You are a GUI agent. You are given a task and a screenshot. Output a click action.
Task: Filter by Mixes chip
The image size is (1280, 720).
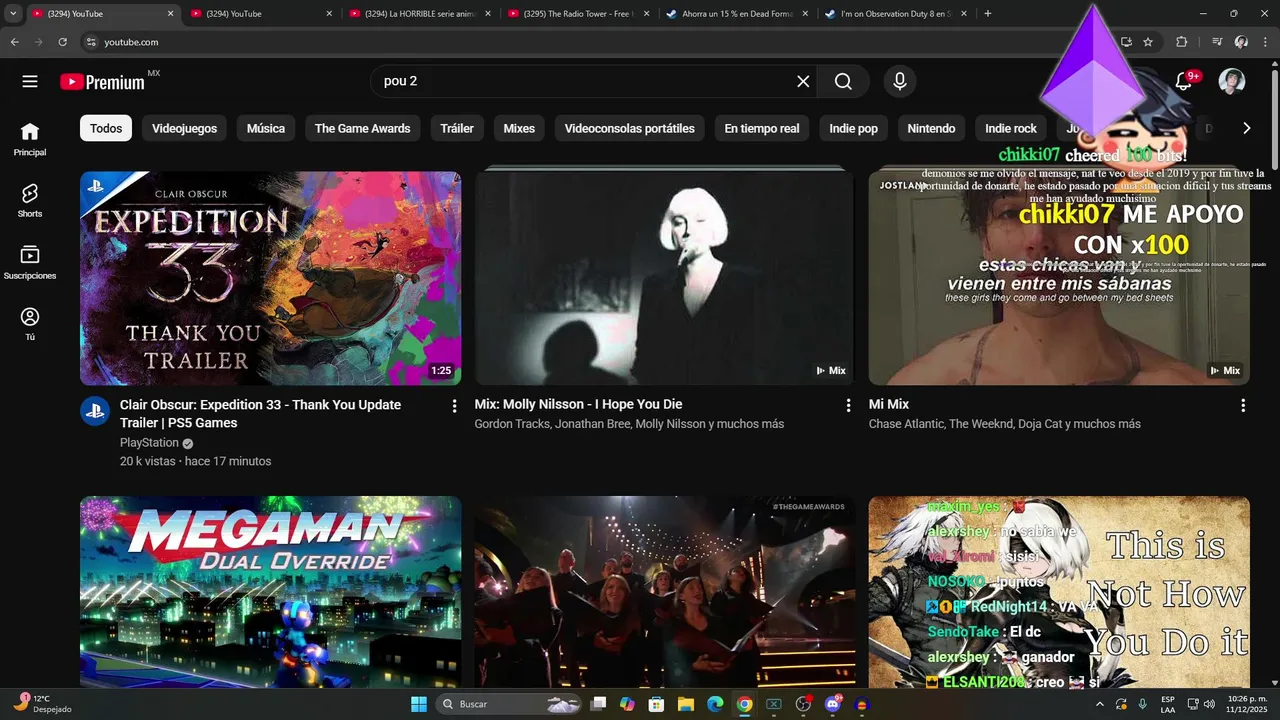(x=519, y=128)
